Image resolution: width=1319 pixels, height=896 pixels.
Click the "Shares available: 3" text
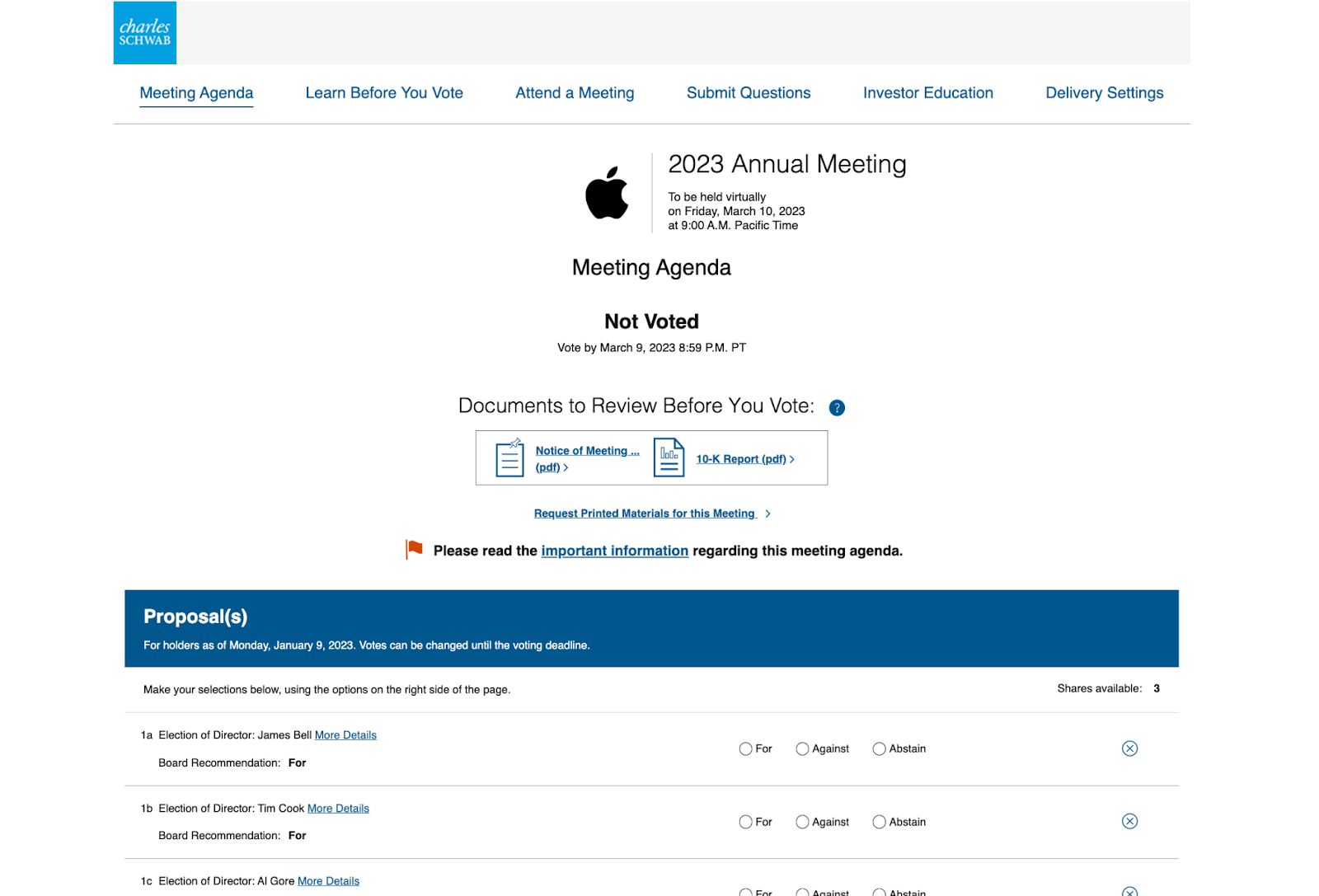tap(1109, 688)
